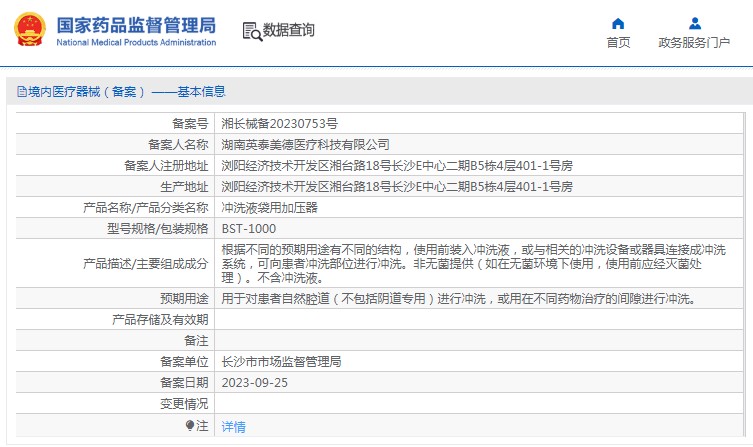Screen dimensions: 753x447
Task: Click the 备案人名称 row label
Action: tap(178, 145)
